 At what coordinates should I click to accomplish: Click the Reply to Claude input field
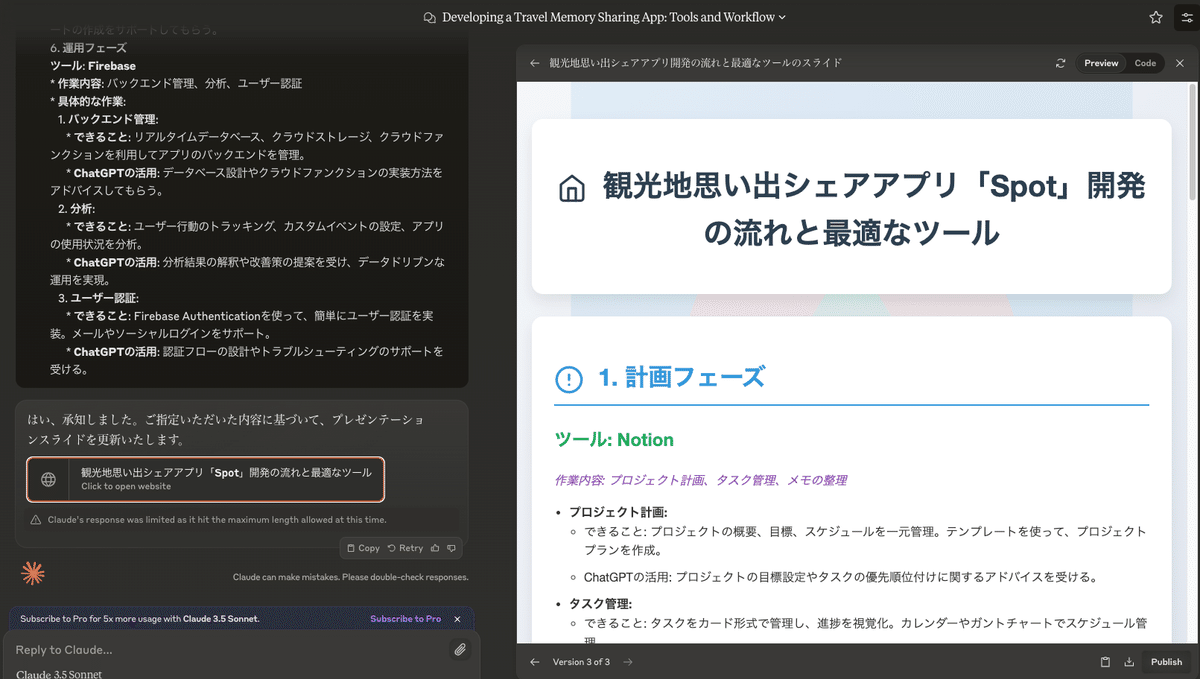[x=225, y=649]
